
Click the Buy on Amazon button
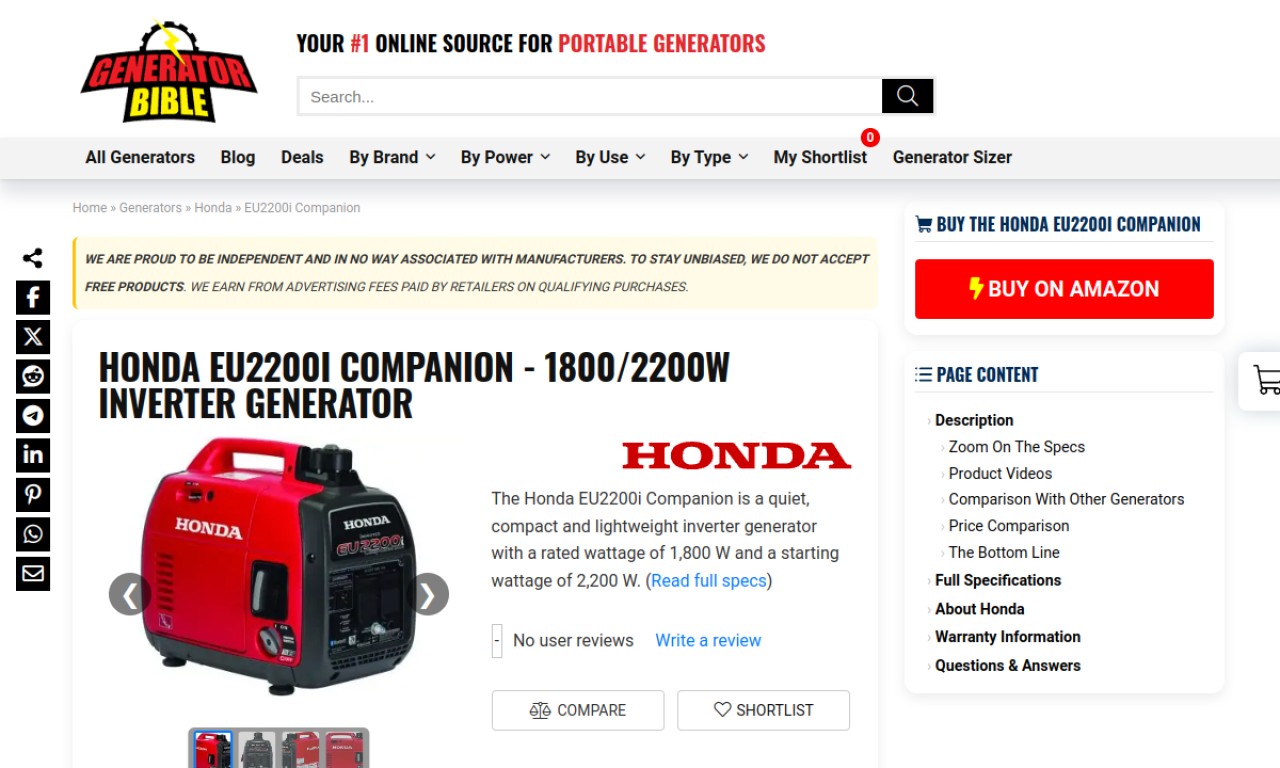click(x=1064, y=289)
